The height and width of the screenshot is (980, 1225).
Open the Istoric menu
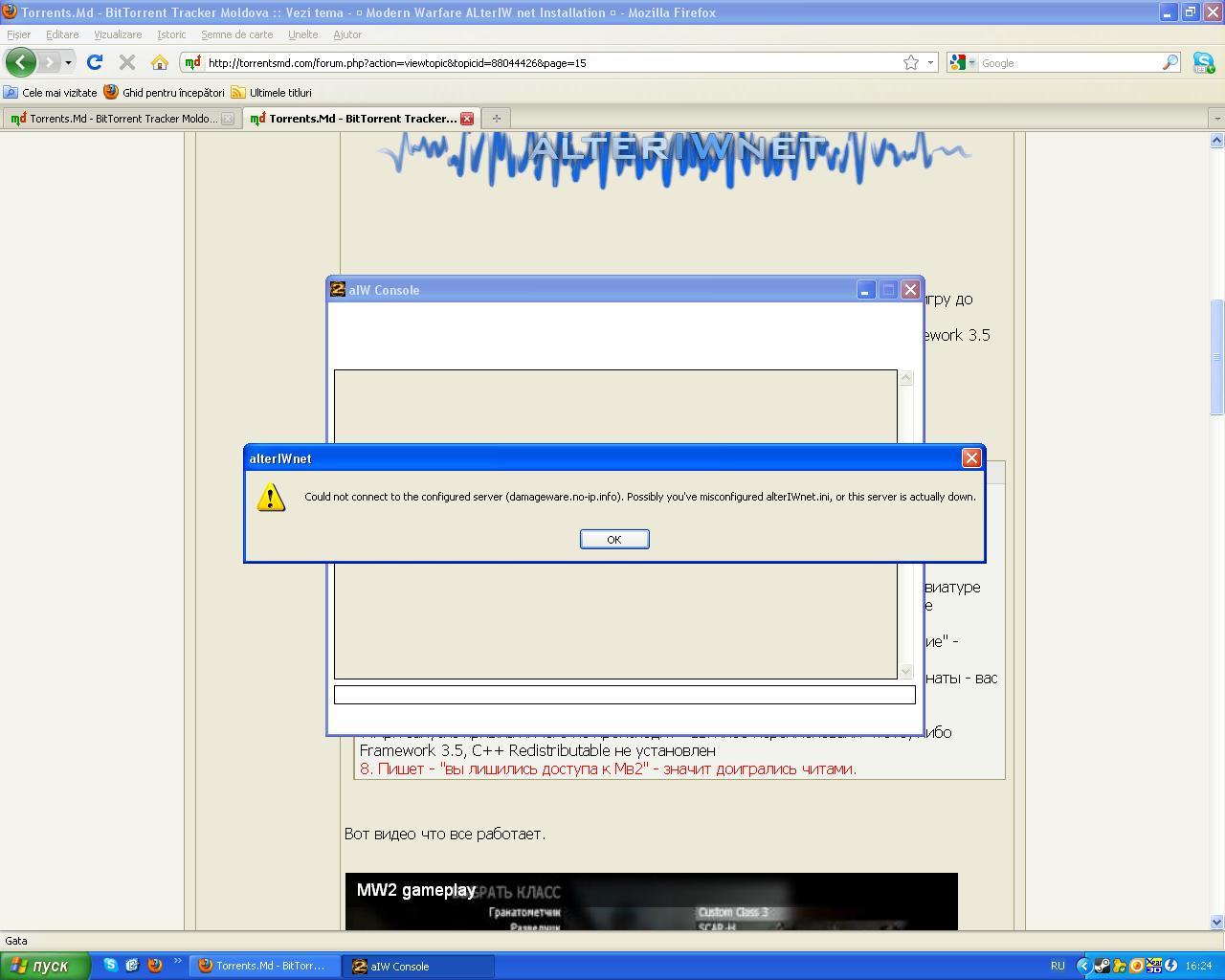pos(171,34)
